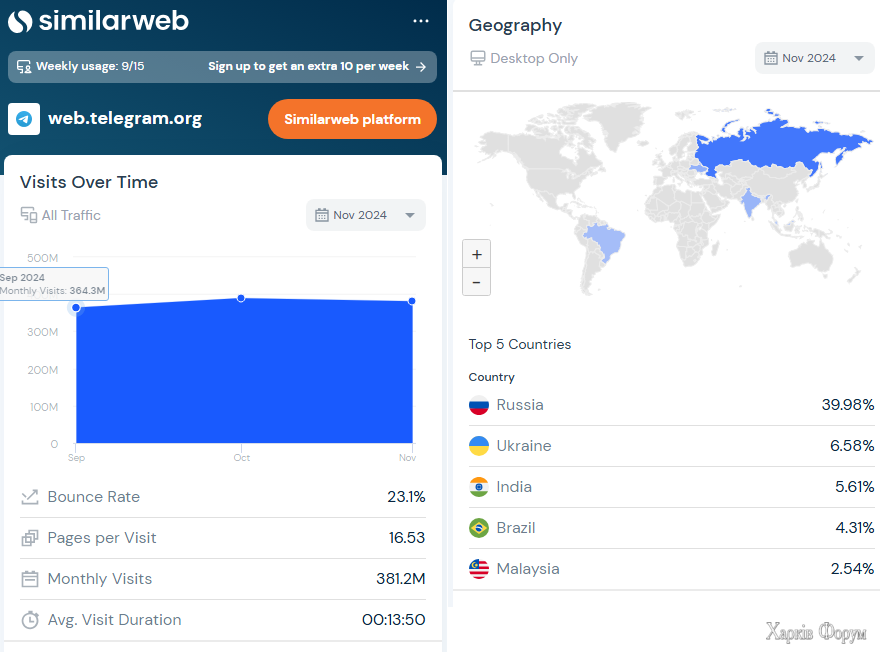Click the Telegram site favicon

[24, 119]
